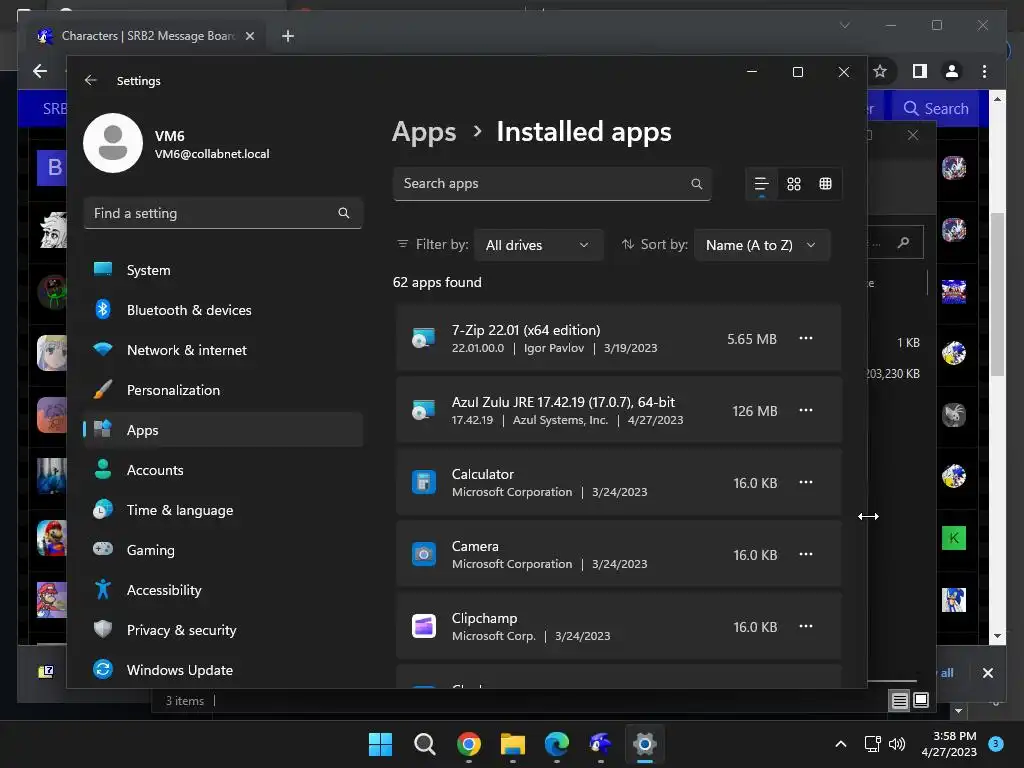This screenshot has height=768, width=1024.
Task: Click the scroll down arrow in Chrome
Action: pos(997,636)
